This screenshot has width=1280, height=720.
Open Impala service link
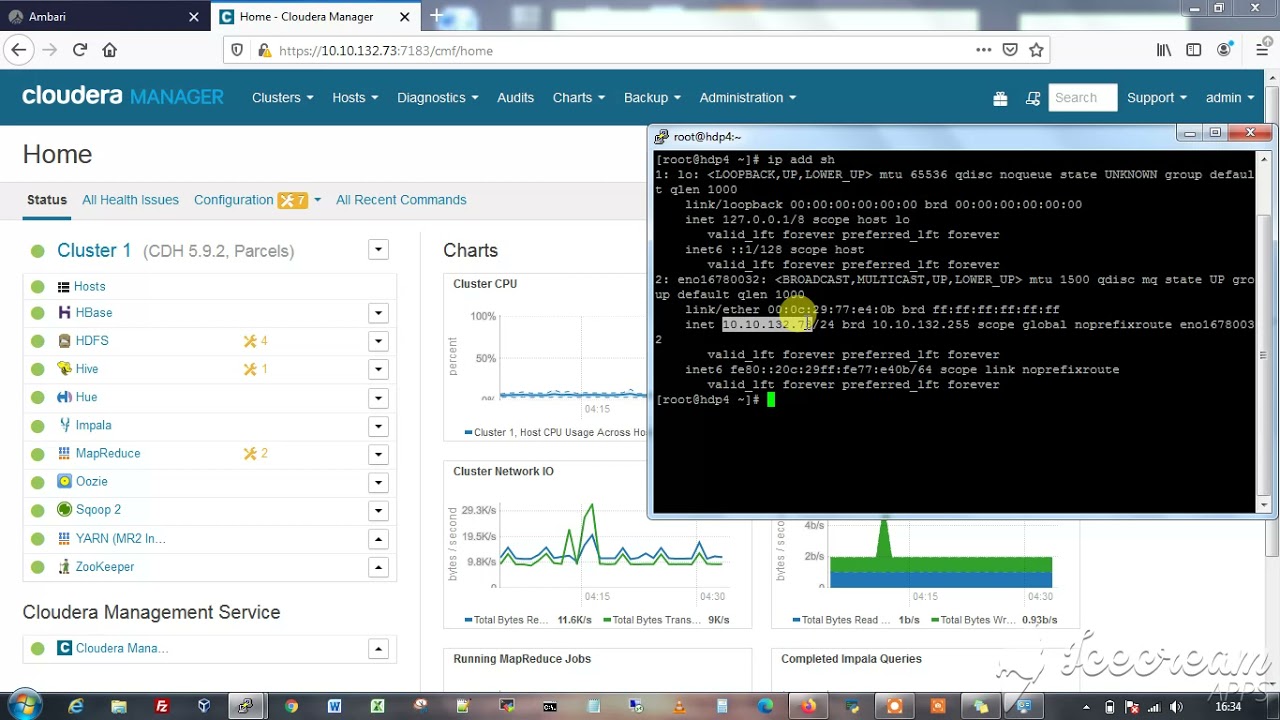point(93,425)
